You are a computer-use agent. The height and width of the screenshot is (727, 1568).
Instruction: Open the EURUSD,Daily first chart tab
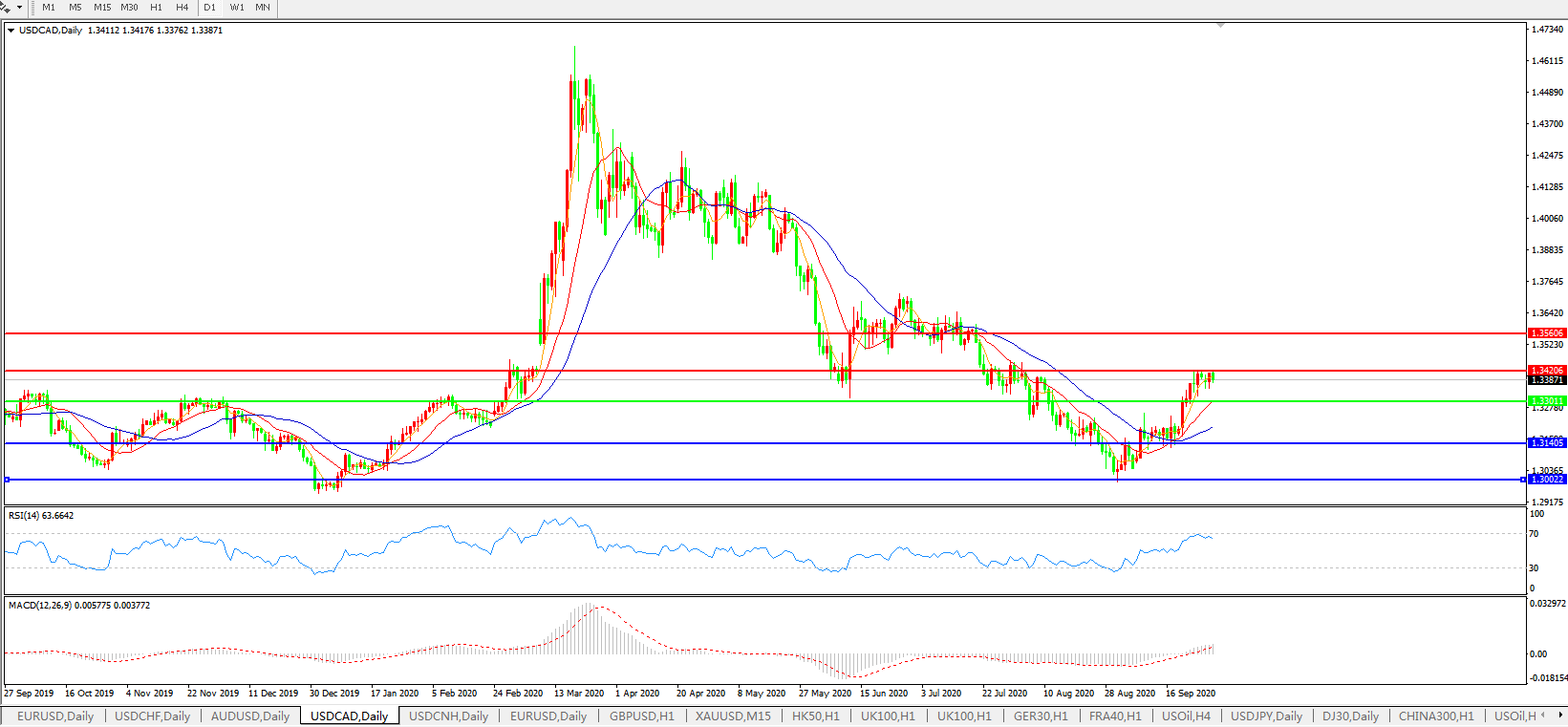55,716
